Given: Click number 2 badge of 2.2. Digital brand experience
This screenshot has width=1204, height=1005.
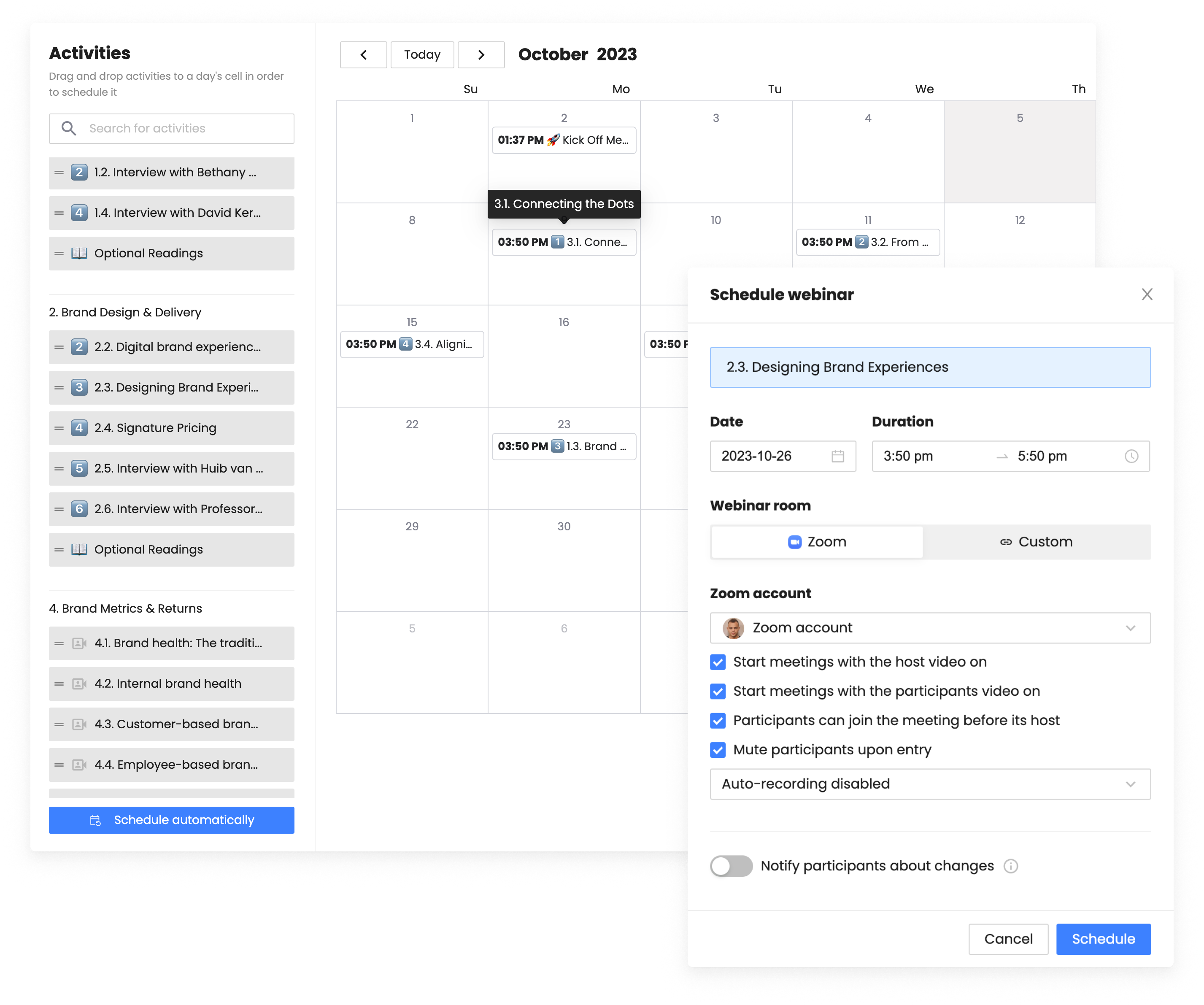Looking at the screenshot, I should click(79, 347).
